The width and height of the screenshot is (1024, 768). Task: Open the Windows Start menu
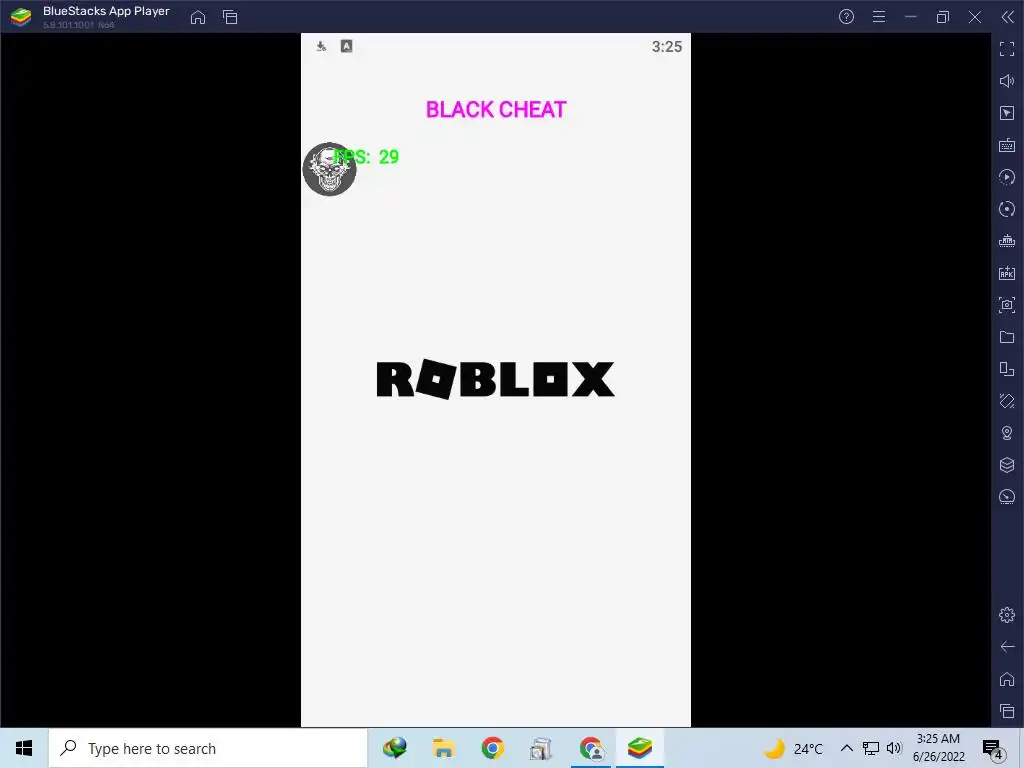coord(24,748)
